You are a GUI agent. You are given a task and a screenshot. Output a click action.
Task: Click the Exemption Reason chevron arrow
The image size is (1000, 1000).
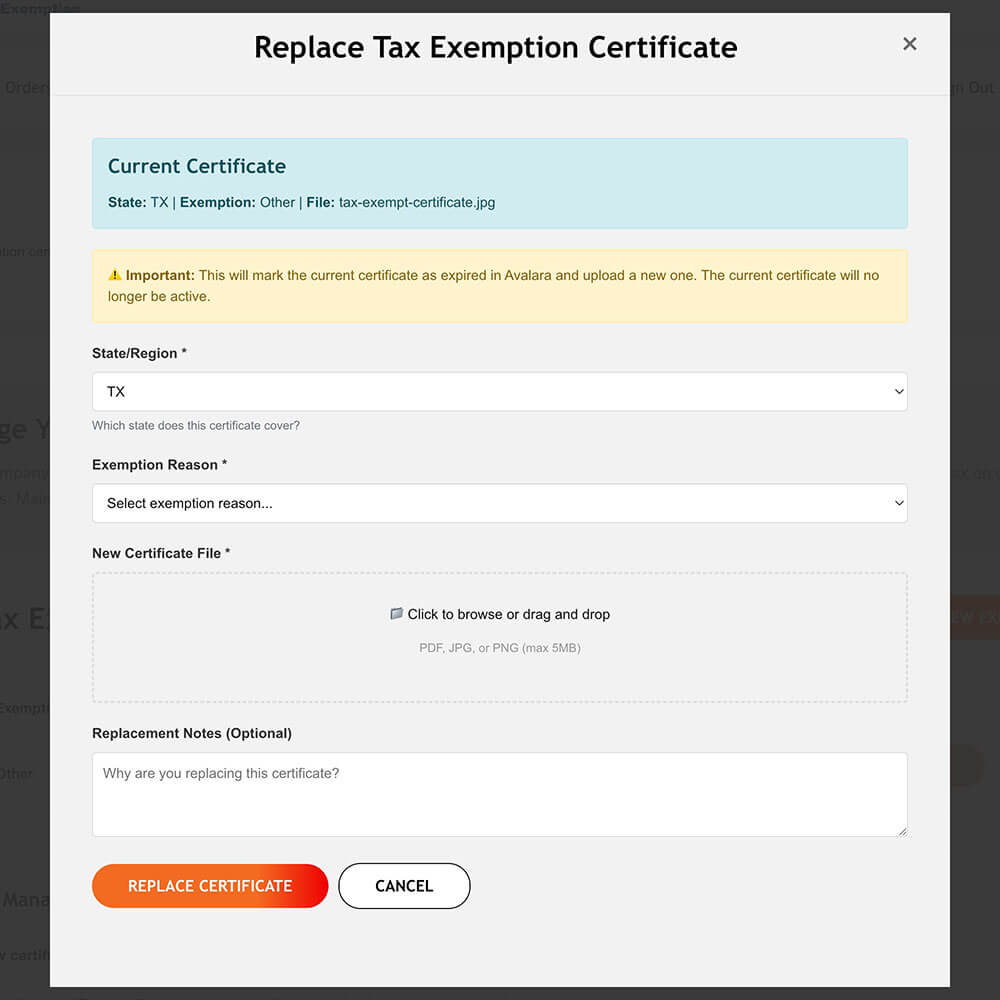897,503
